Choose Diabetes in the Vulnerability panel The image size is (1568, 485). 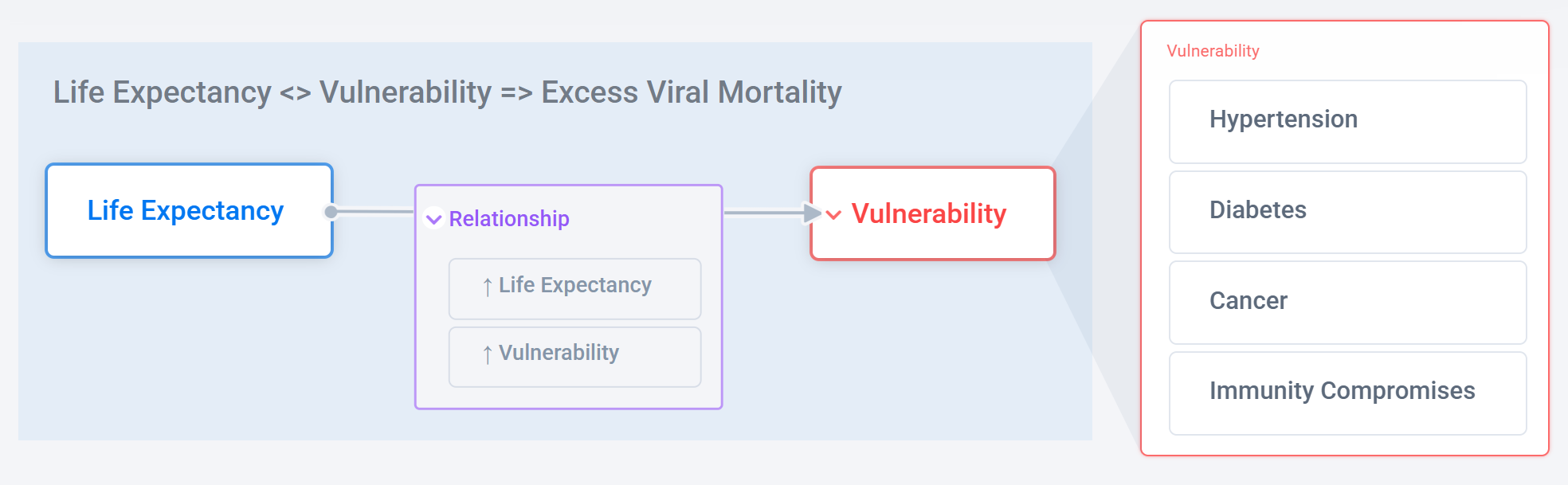click(1347, 212)
